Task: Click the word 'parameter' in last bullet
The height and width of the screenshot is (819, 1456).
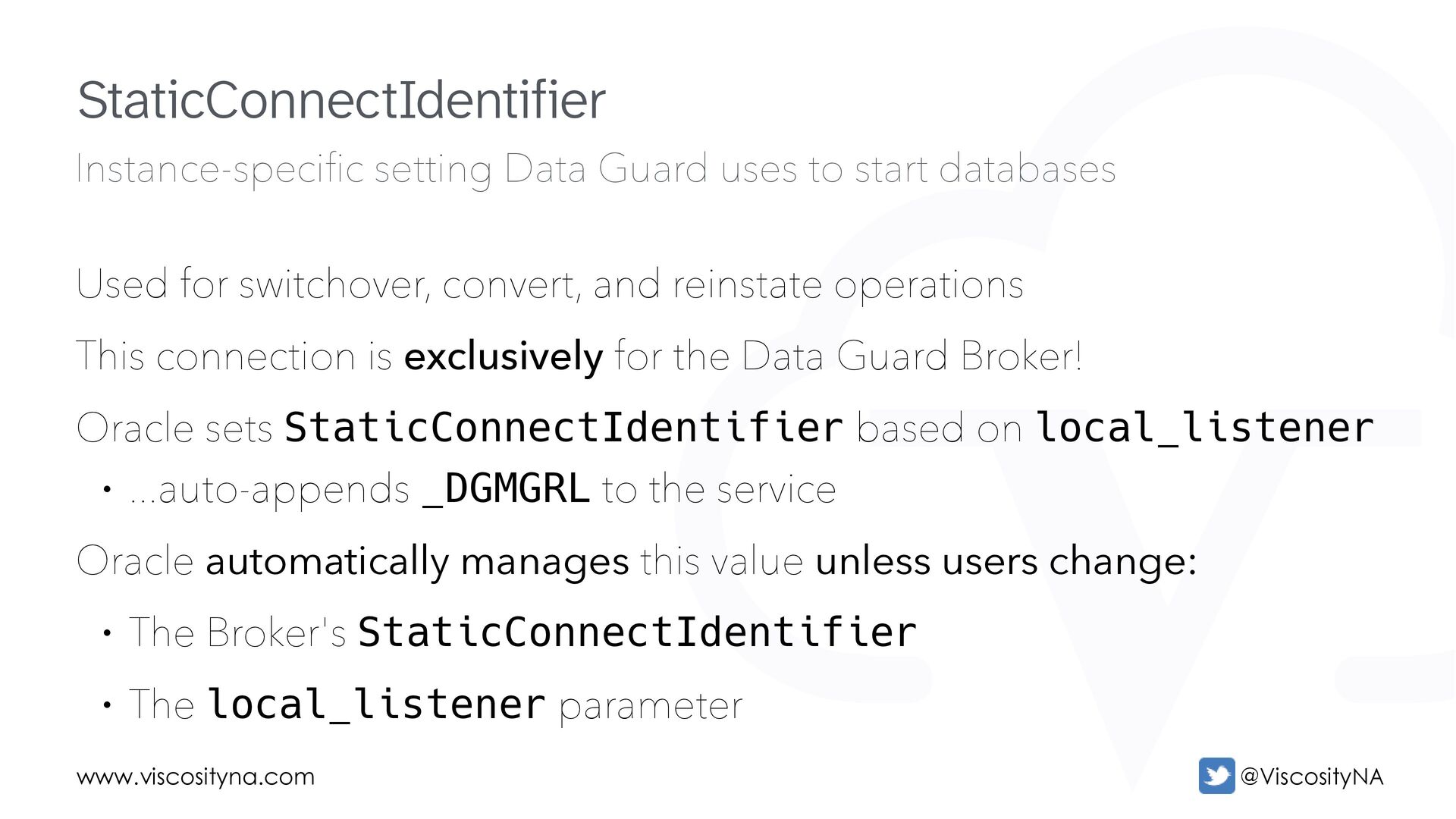Action: click(651, 706)
